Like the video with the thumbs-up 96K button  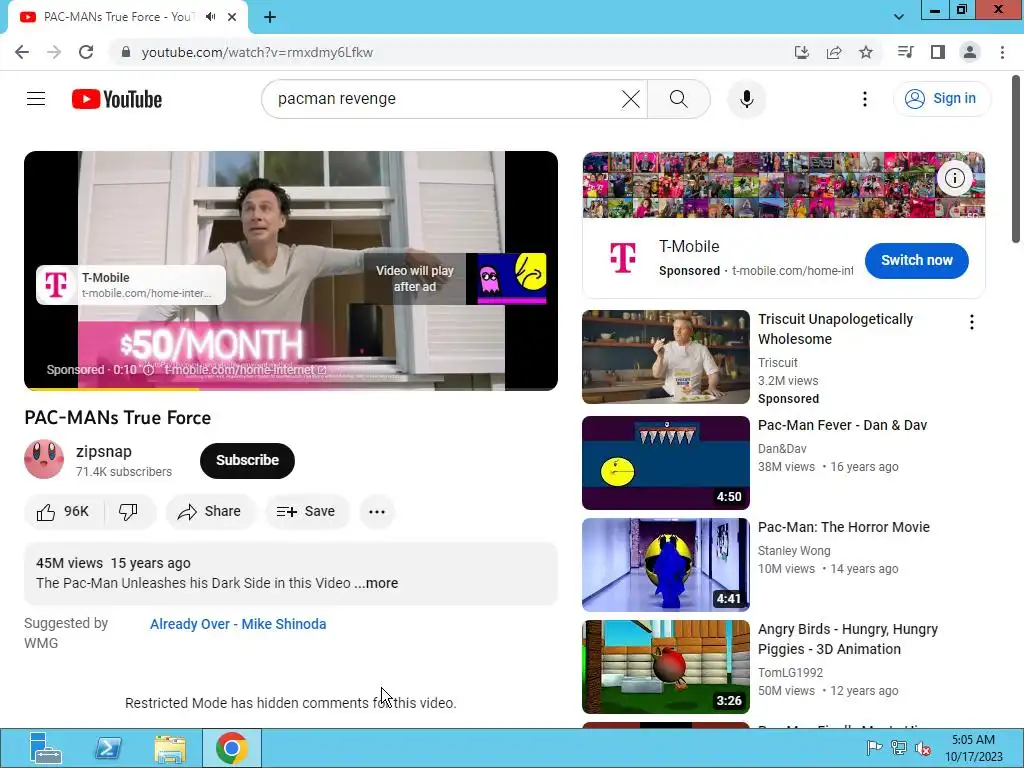(x=63, y=511)
